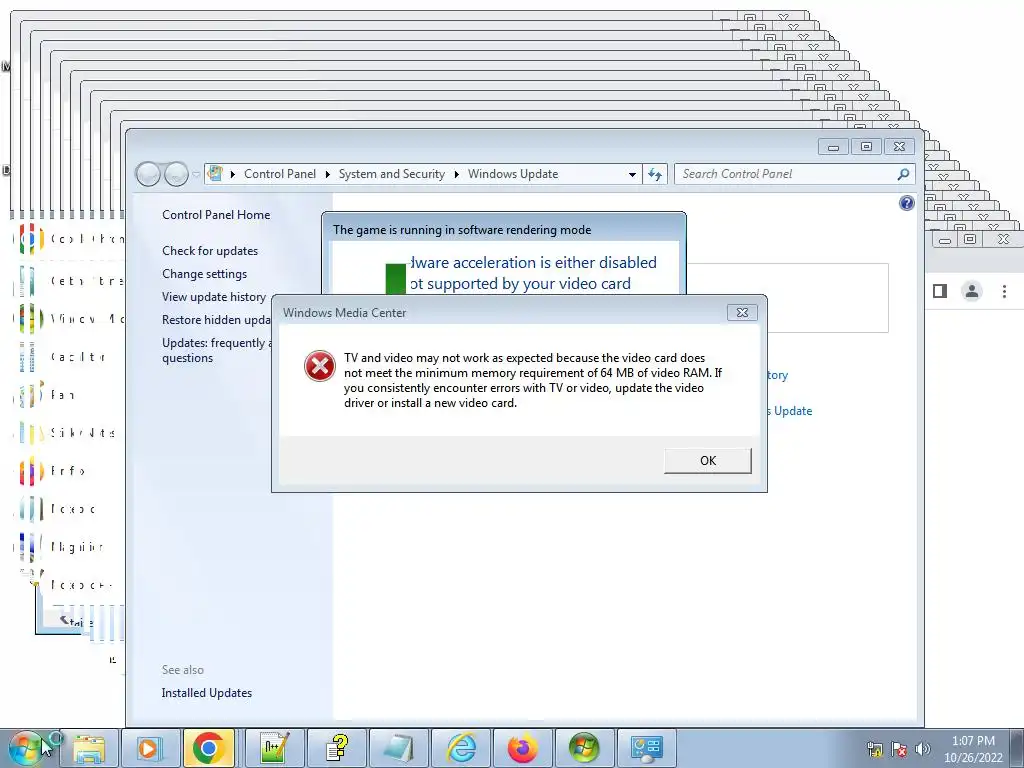Select Control Panel in the breadcrumb path
The image size is (1024, 768).
point(280,174)
